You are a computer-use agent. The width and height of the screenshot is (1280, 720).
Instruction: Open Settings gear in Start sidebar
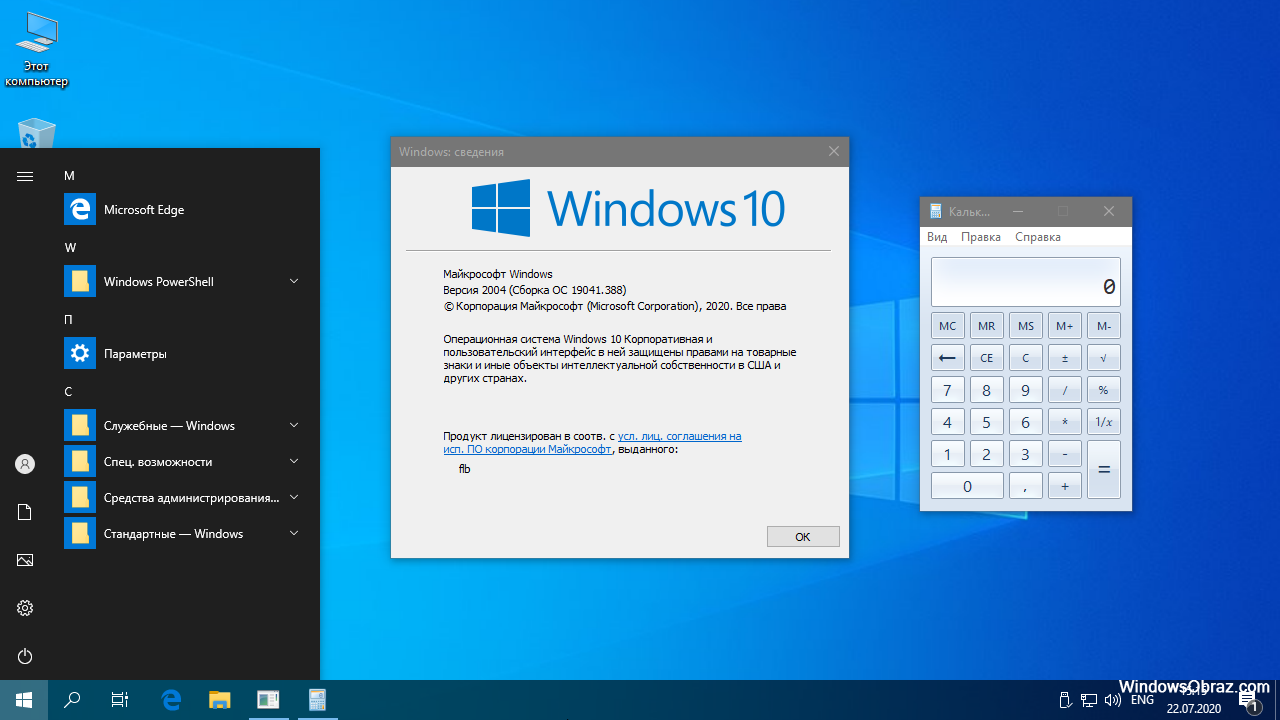click(x=25, y=608)
